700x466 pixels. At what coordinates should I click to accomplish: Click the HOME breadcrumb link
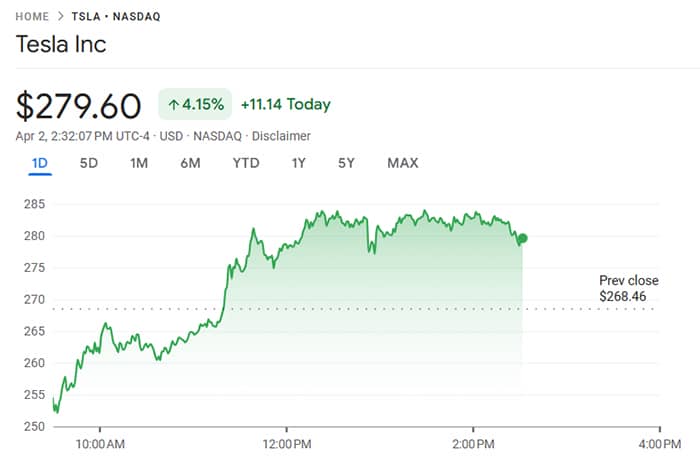click(33, 17)
